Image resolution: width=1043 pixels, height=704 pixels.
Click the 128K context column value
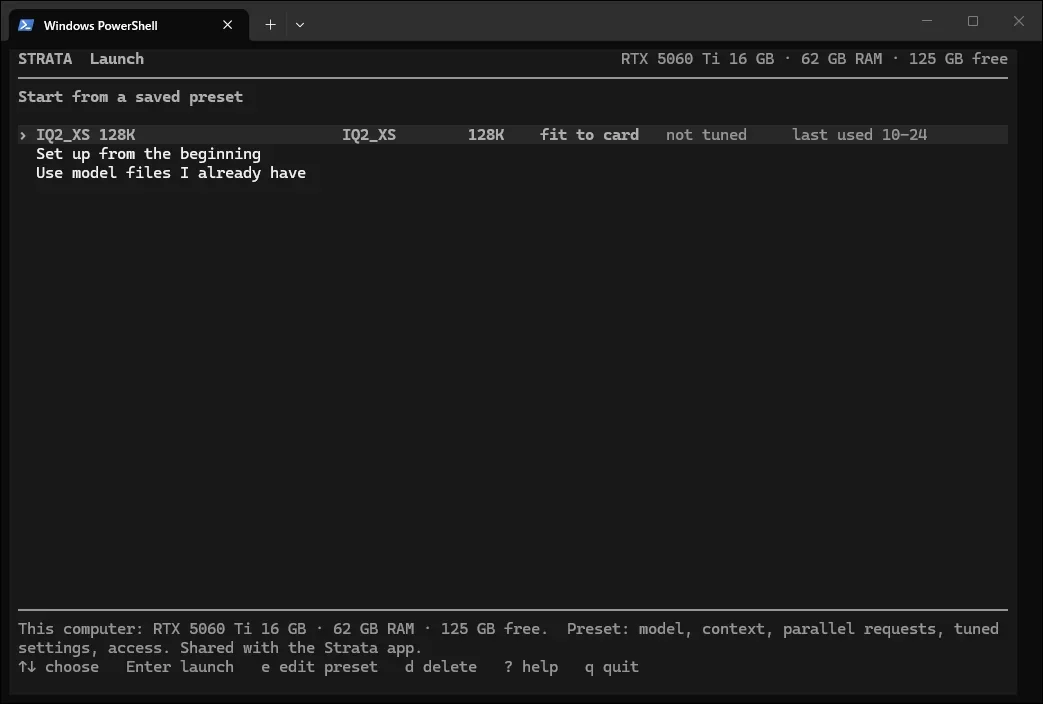pyautogui.click(x=486, y=134)
